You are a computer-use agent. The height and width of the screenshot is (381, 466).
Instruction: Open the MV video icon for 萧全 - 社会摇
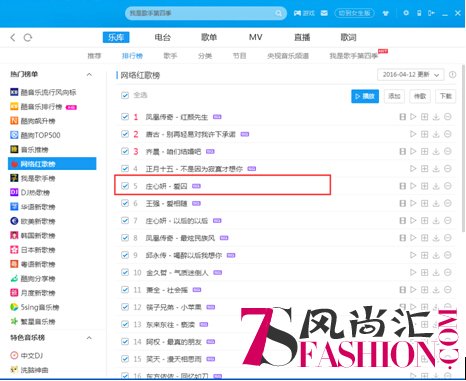pyautogui.click(x=403, y=290)
